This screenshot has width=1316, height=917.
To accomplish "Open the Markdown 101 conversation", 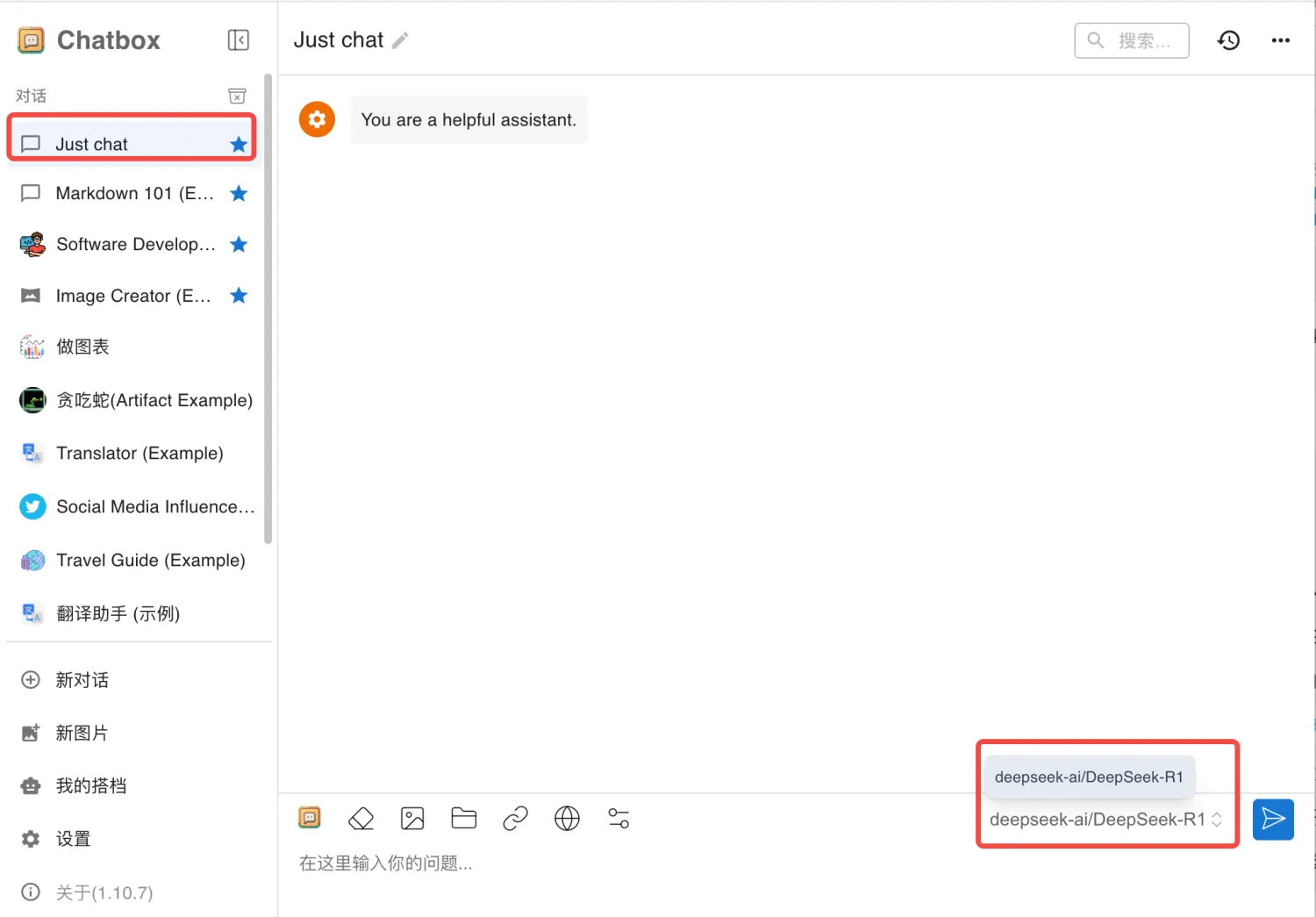I will [133, 193].
